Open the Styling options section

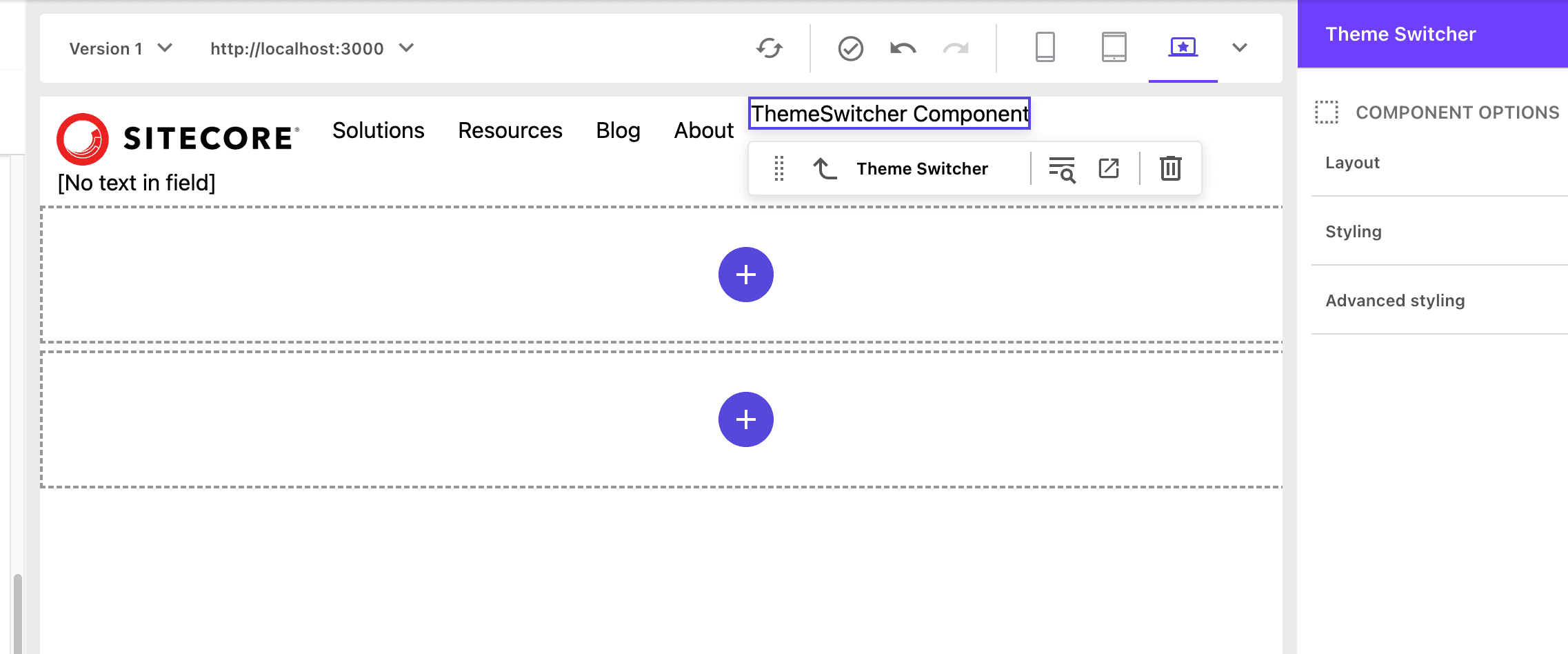[x=1353, y=232]
